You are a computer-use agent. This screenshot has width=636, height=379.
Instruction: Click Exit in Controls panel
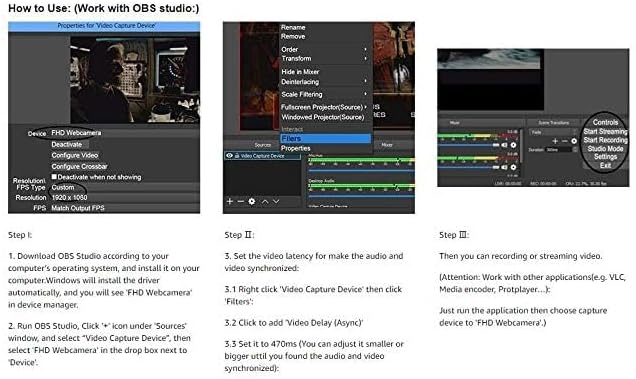605,166
